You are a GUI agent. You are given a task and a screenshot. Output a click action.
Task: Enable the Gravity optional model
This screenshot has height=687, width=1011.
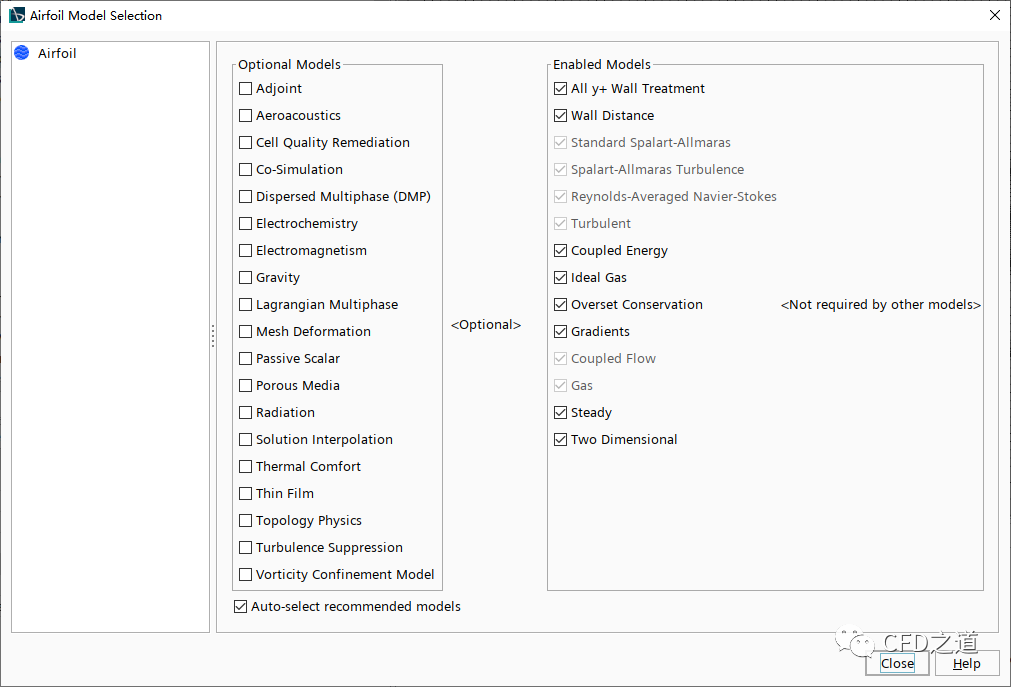click(246, 277)
